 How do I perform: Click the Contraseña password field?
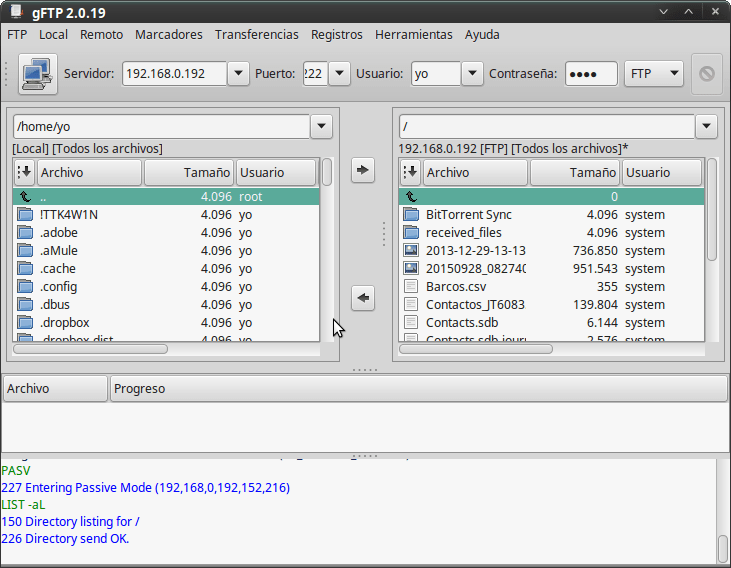[590, 74]
